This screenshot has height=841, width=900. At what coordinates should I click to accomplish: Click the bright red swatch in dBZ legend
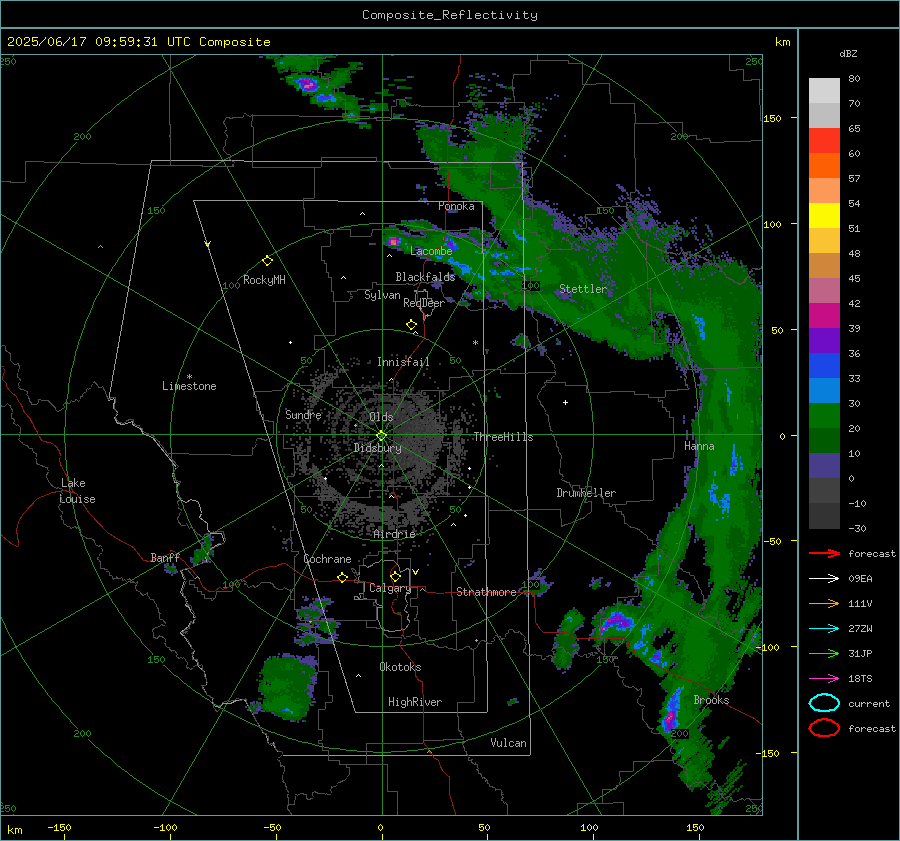coord(824,141)
